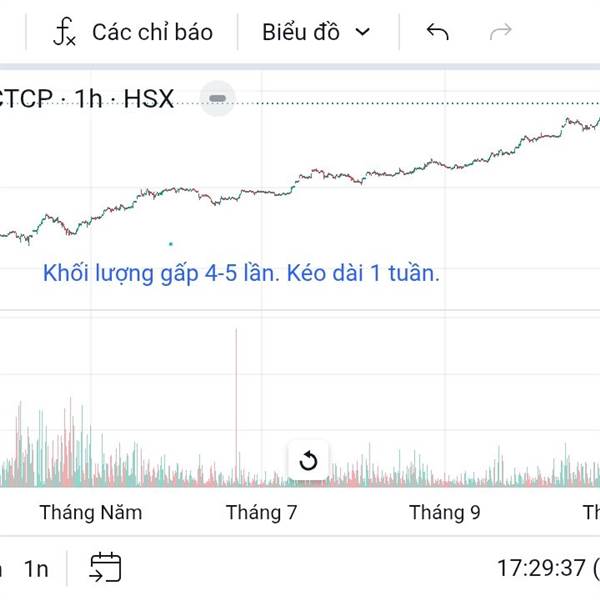Click the Tháng 9 time axis label
This screenshot has width=600, height=600.
[x=444, y=513]
